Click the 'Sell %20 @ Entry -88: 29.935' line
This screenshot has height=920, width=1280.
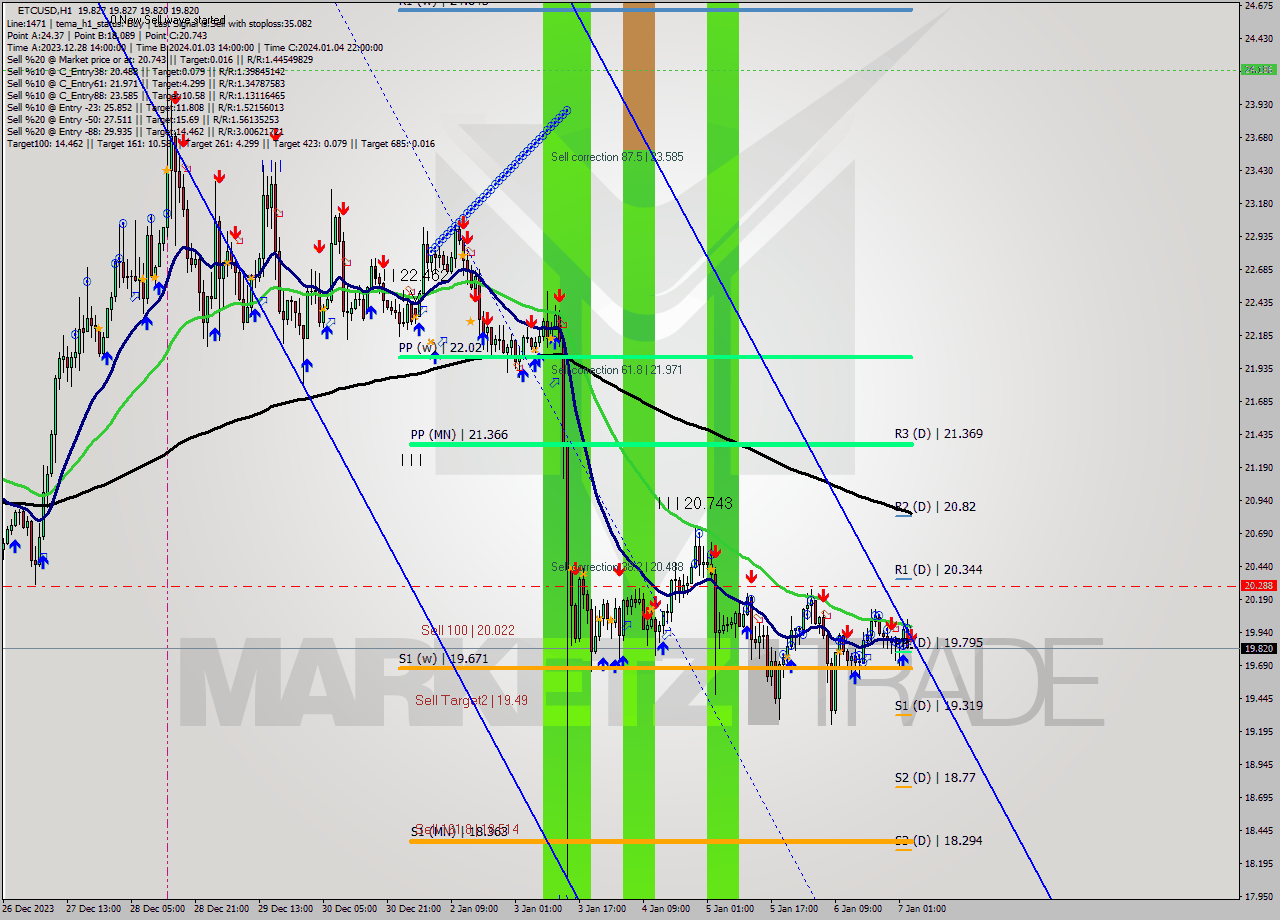[145, 132]
